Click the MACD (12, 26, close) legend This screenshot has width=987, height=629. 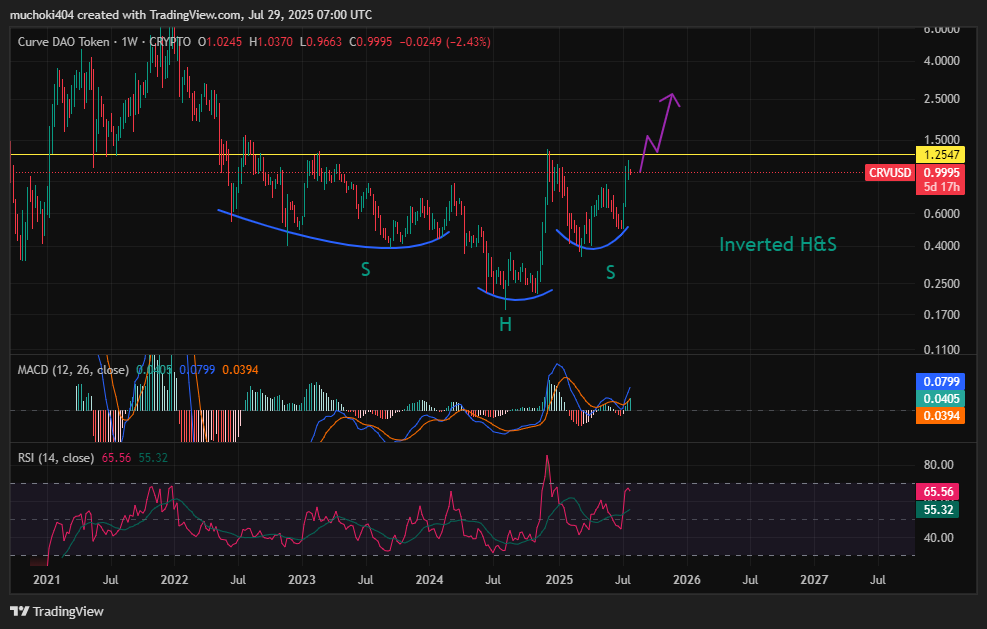point(73,370)
